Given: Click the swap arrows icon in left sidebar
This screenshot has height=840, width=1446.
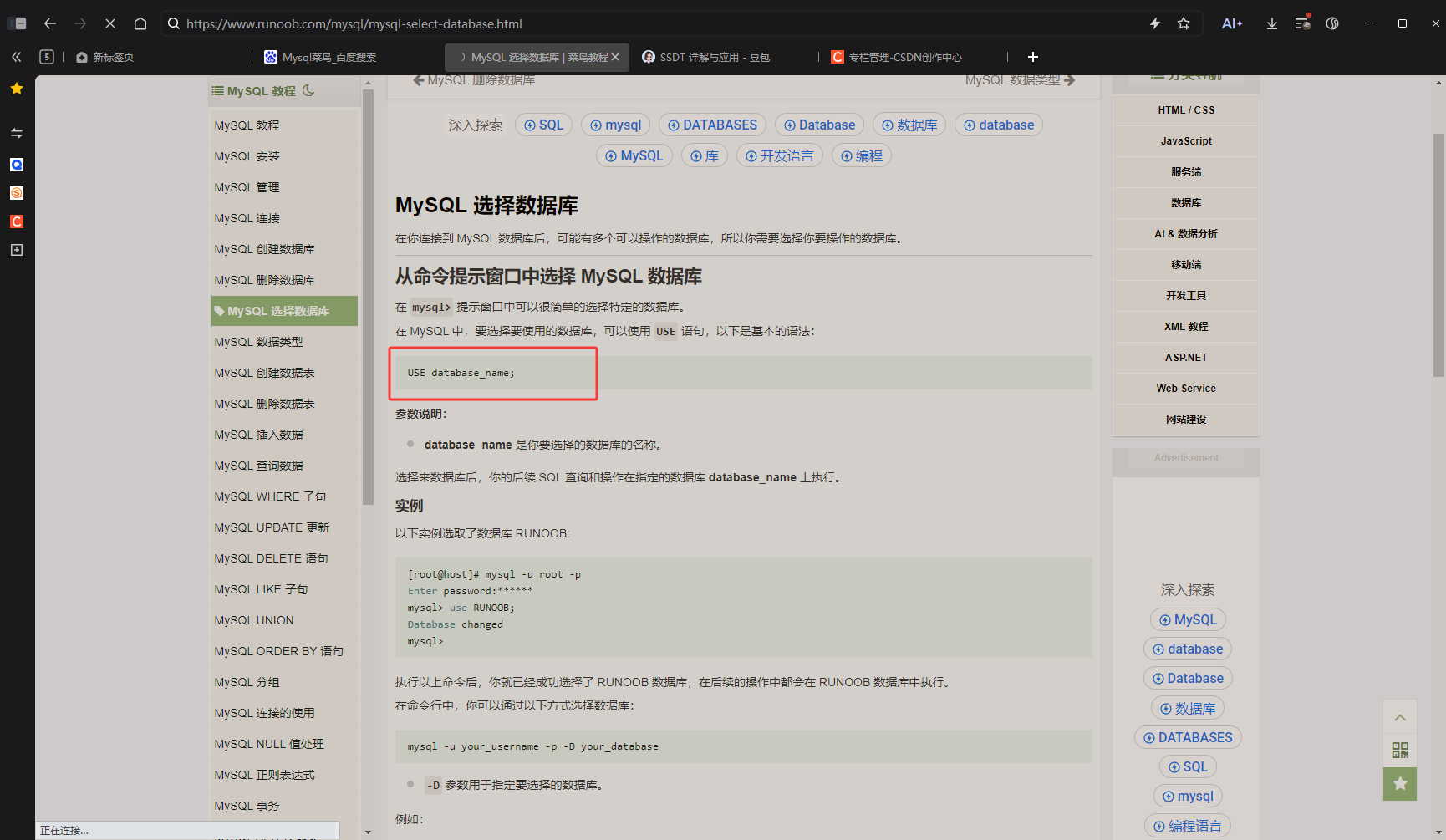Looking at the screenshot, I should click(x=17, y=133).
